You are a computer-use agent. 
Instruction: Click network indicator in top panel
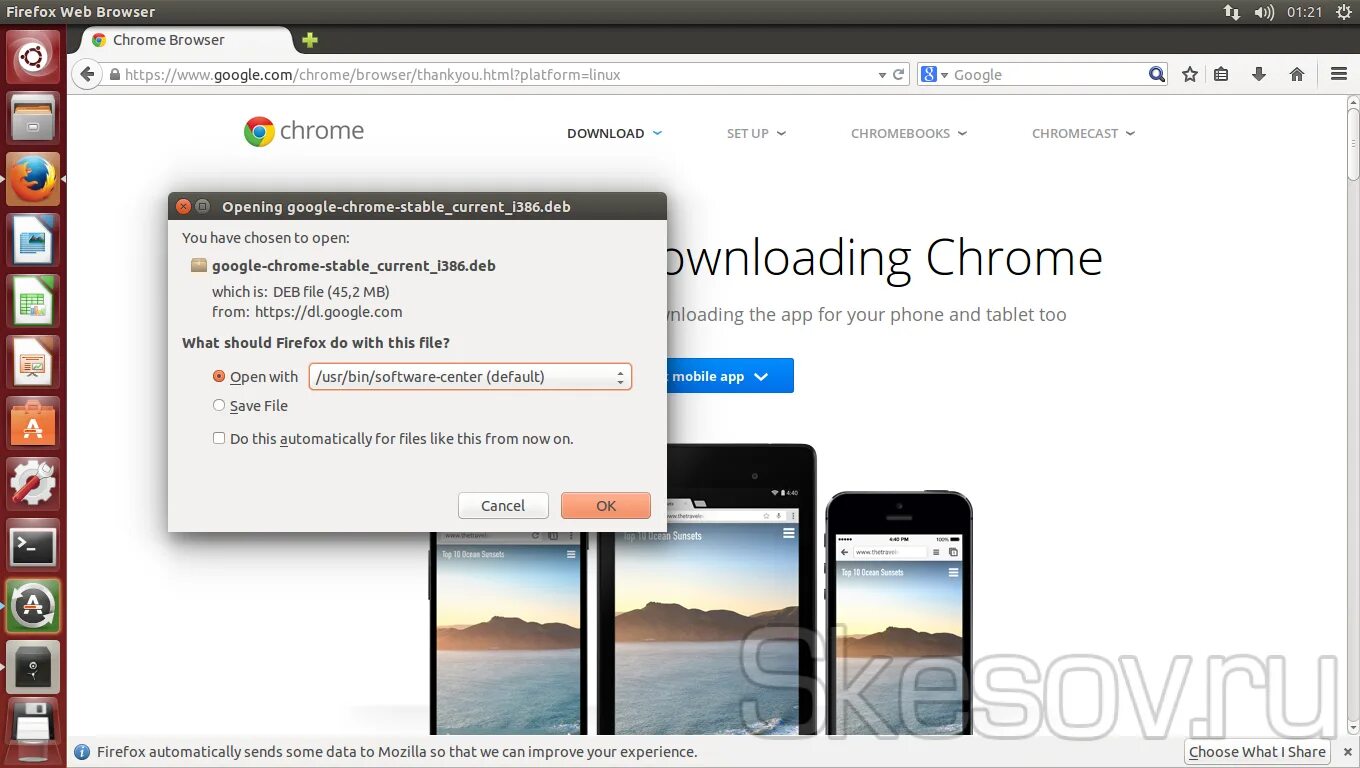point(1231,12)
